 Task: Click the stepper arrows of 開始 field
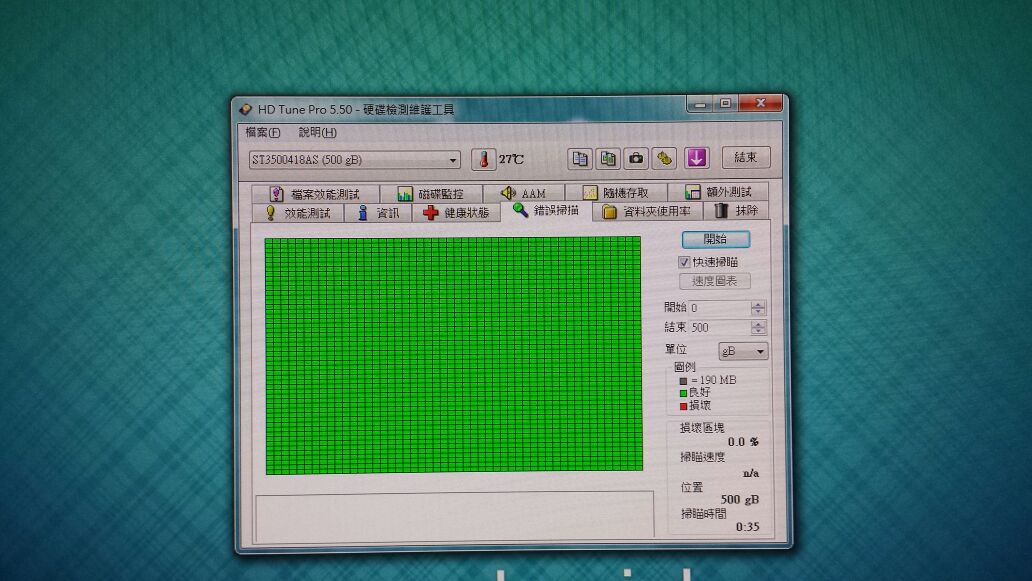point(758,308)
